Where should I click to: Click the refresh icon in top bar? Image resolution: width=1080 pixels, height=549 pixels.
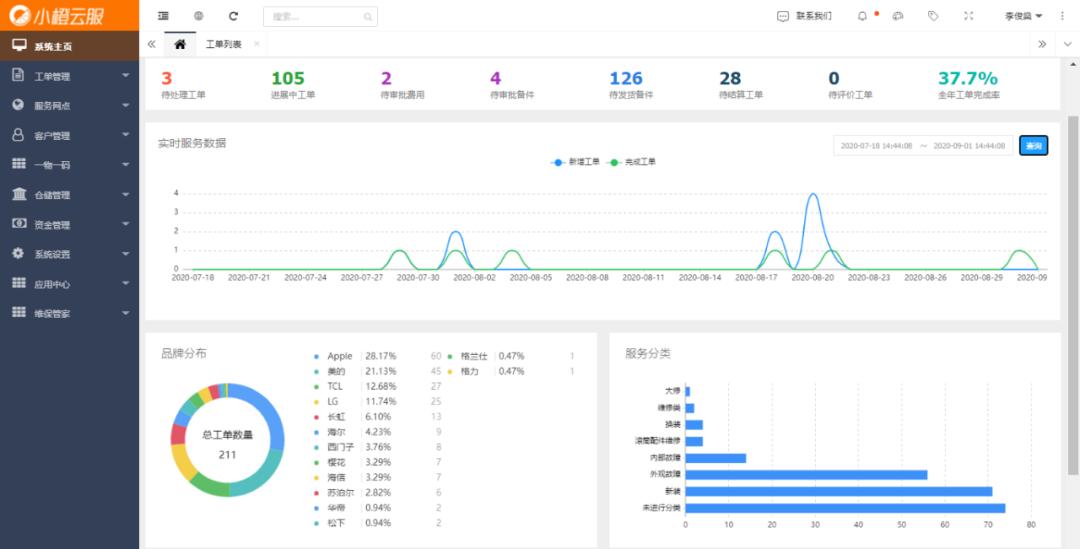coord(233,16)
